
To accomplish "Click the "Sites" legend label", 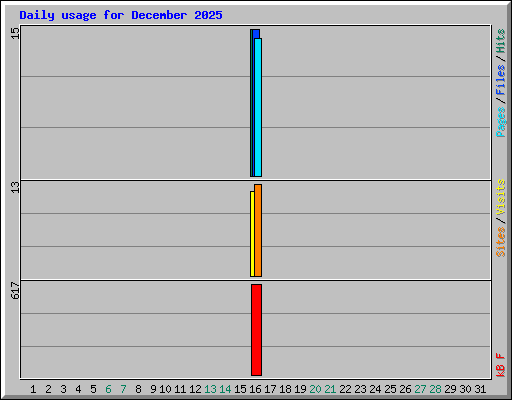I will coord(501,242).
